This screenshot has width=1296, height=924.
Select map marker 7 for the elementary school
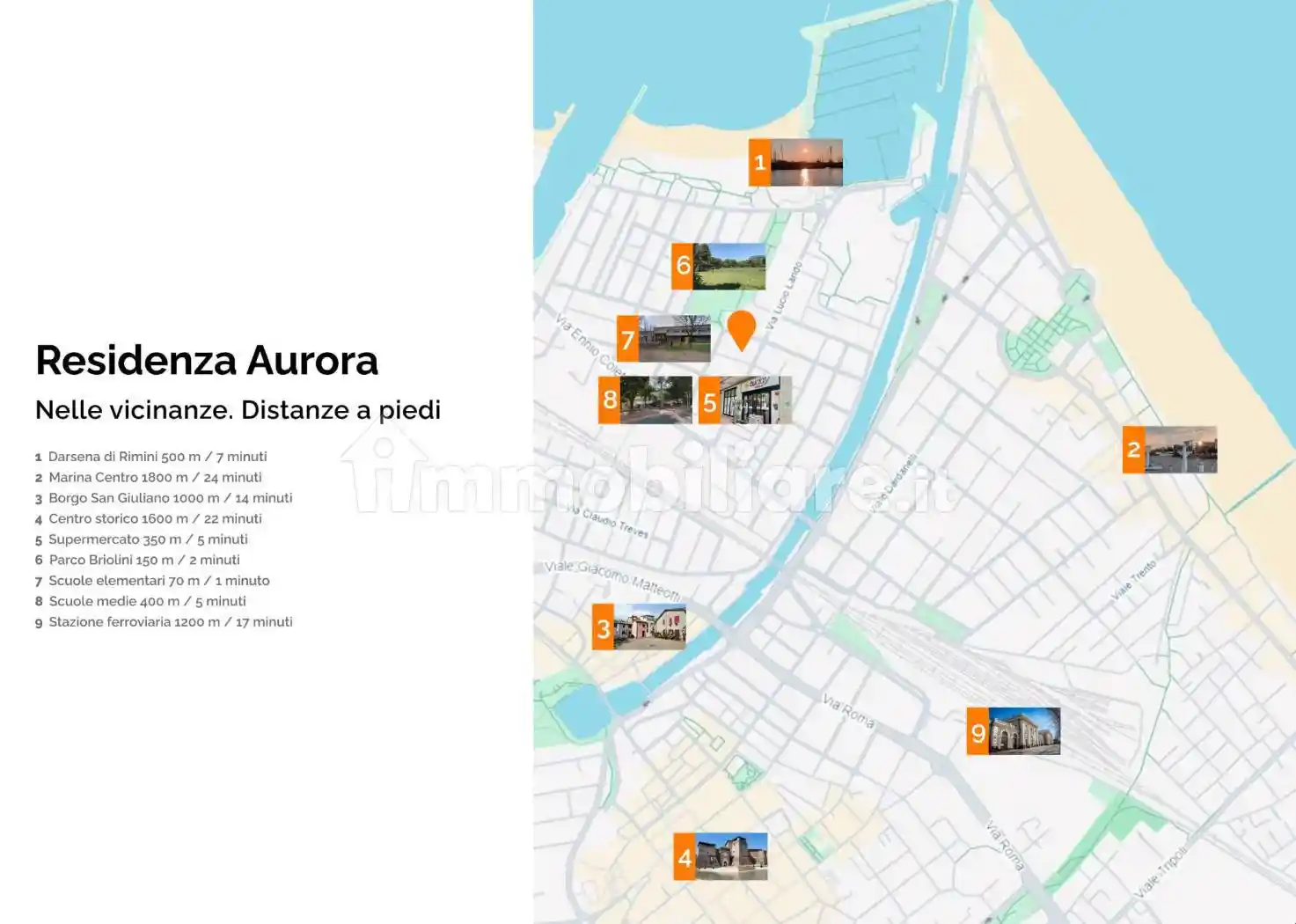pos(663,339)
